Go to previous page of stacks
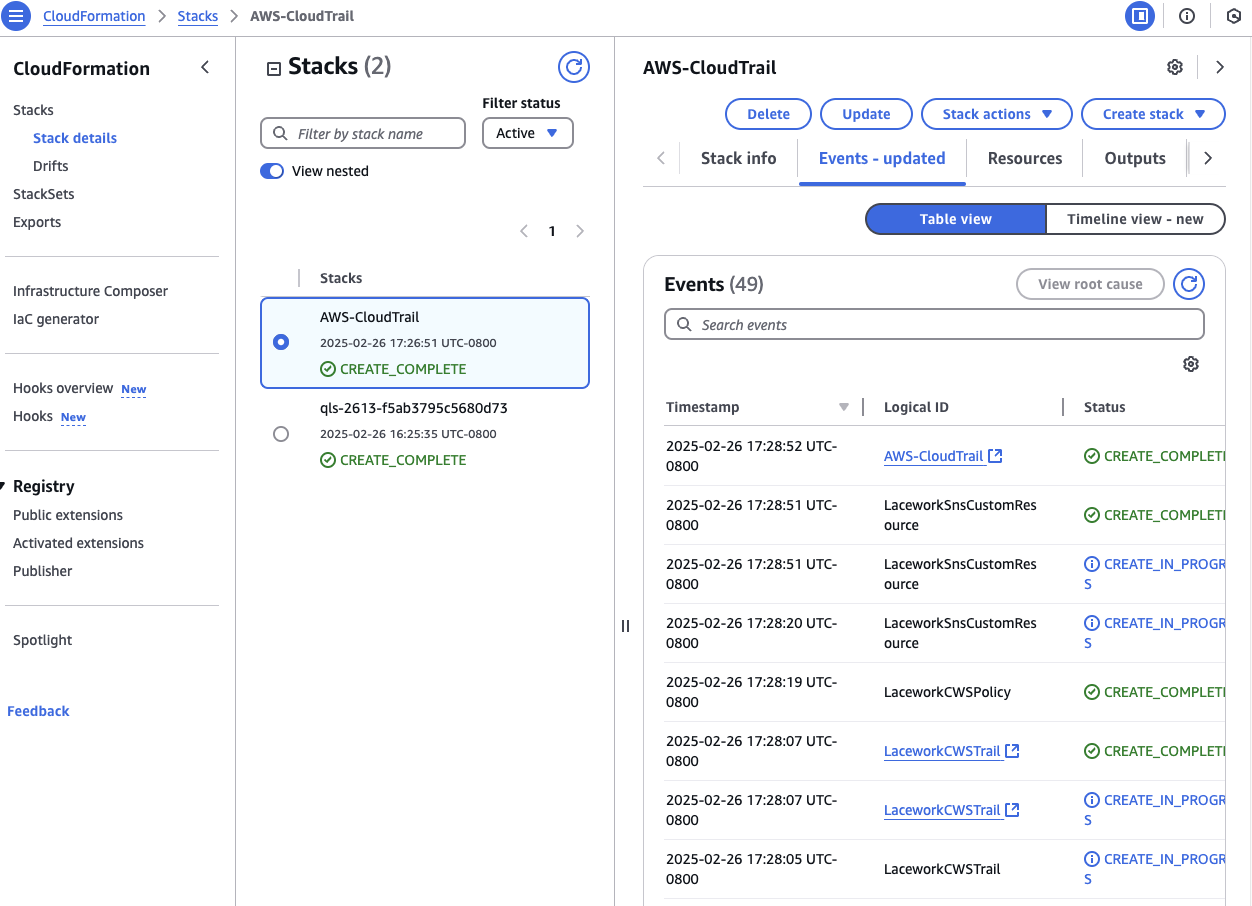 click(x=524, y=231)
